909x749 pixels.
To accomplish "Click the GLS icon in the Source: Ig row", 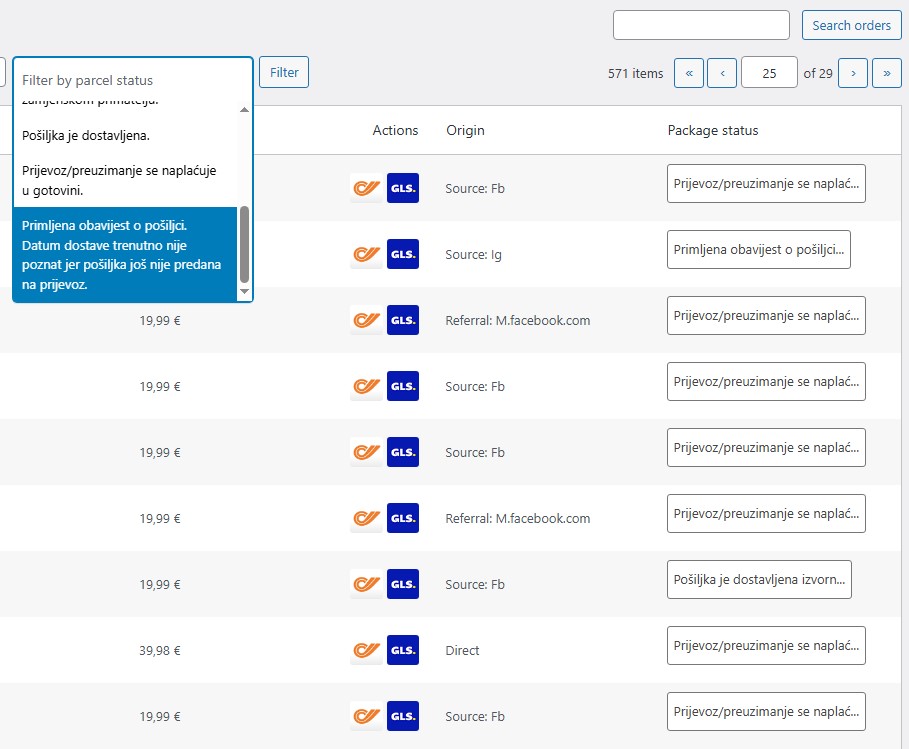I will point(403,254).
